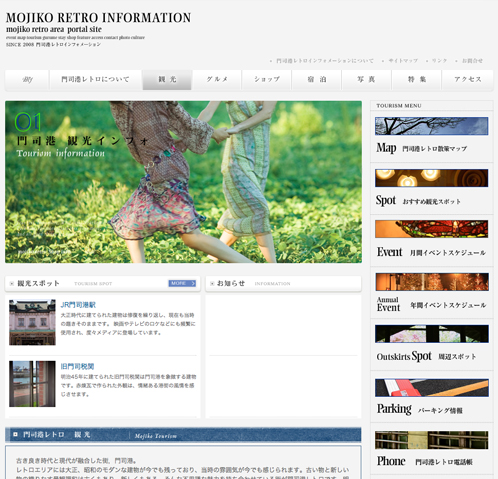
Task: Switch to the グルメ navigation tab
Action: pyautogui.click(x=217, y=80)
